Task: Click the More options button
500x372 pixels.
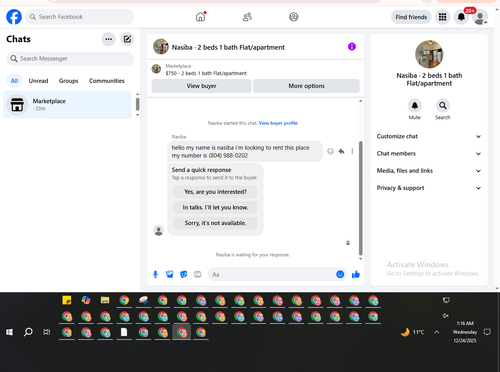Action: 306,86
